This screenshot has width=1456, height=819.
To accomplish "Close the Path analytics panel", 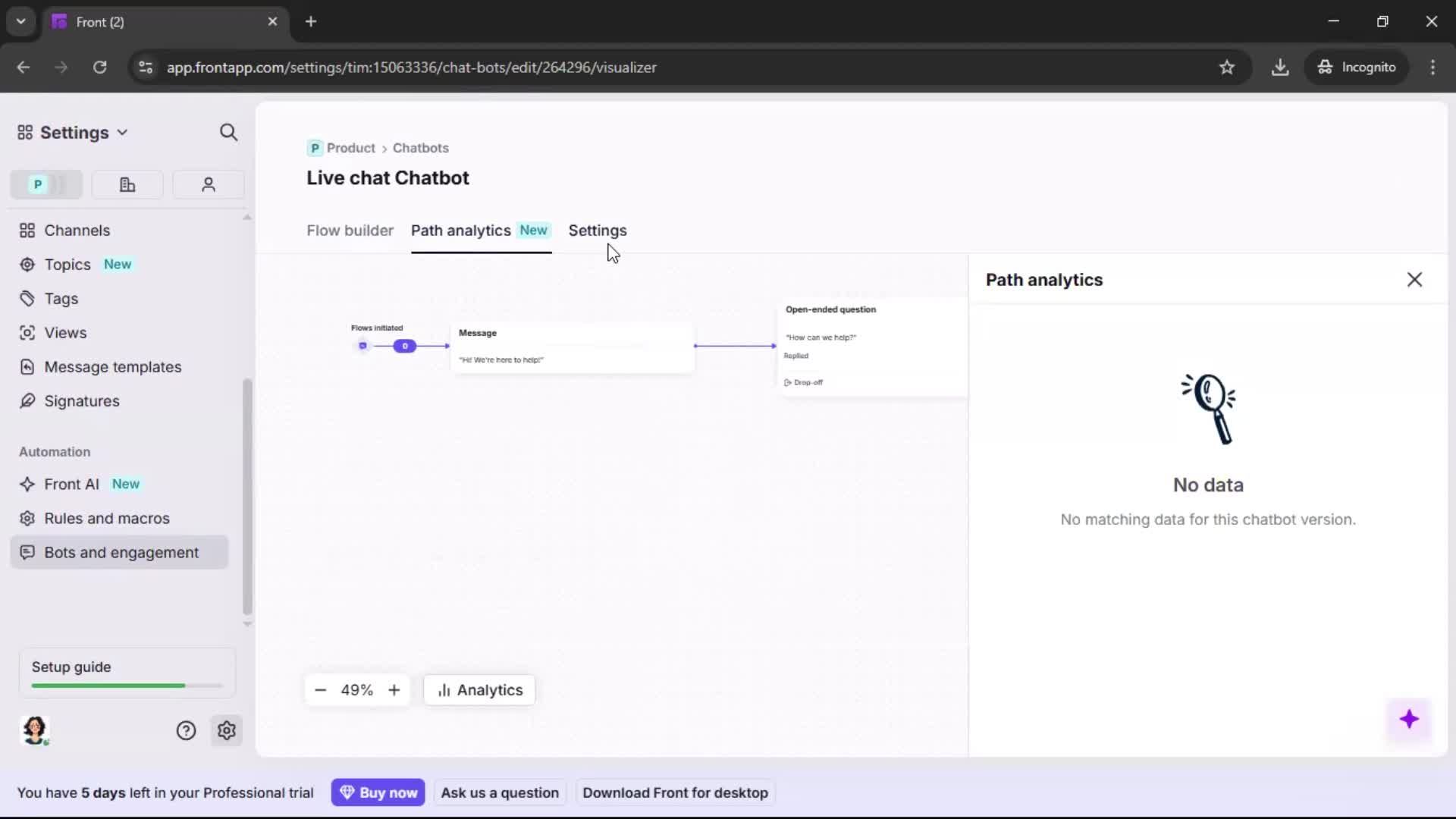I will coord(1415,279).
